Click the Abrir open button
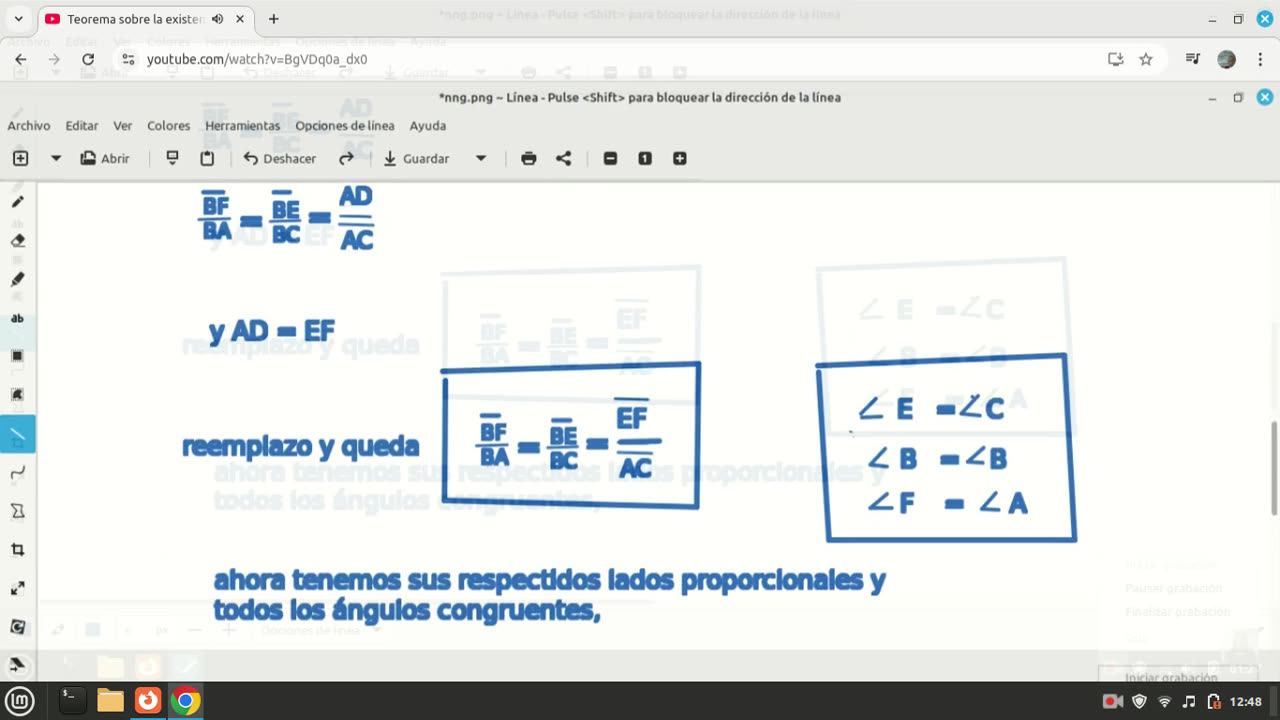This screenshot has width=1280, height=720. [105, 158]
